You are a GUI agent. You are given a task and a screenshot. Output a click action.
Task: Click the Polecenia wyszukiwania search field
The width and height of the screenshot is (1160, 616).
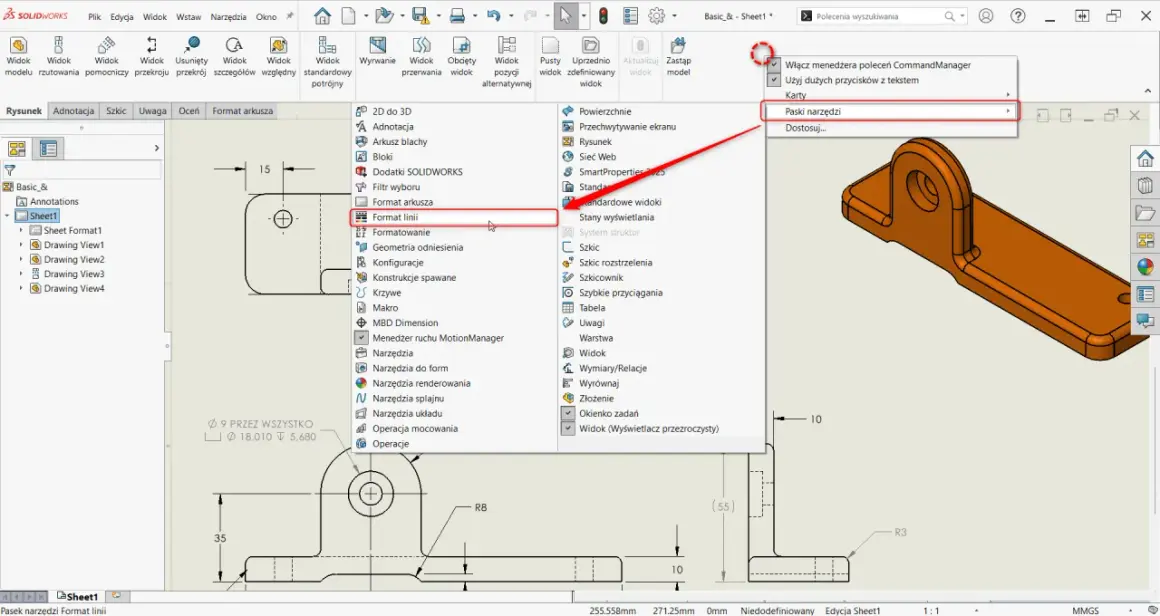pyautogui.click(x=877, y=16)
